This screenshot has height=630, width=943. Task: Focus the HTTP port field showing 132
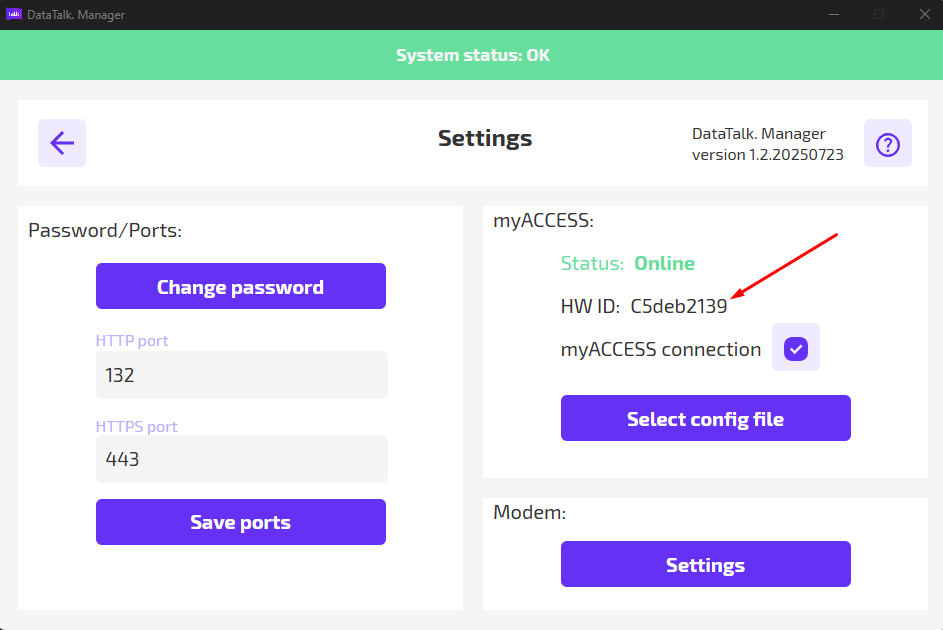(x=241, y=376)
